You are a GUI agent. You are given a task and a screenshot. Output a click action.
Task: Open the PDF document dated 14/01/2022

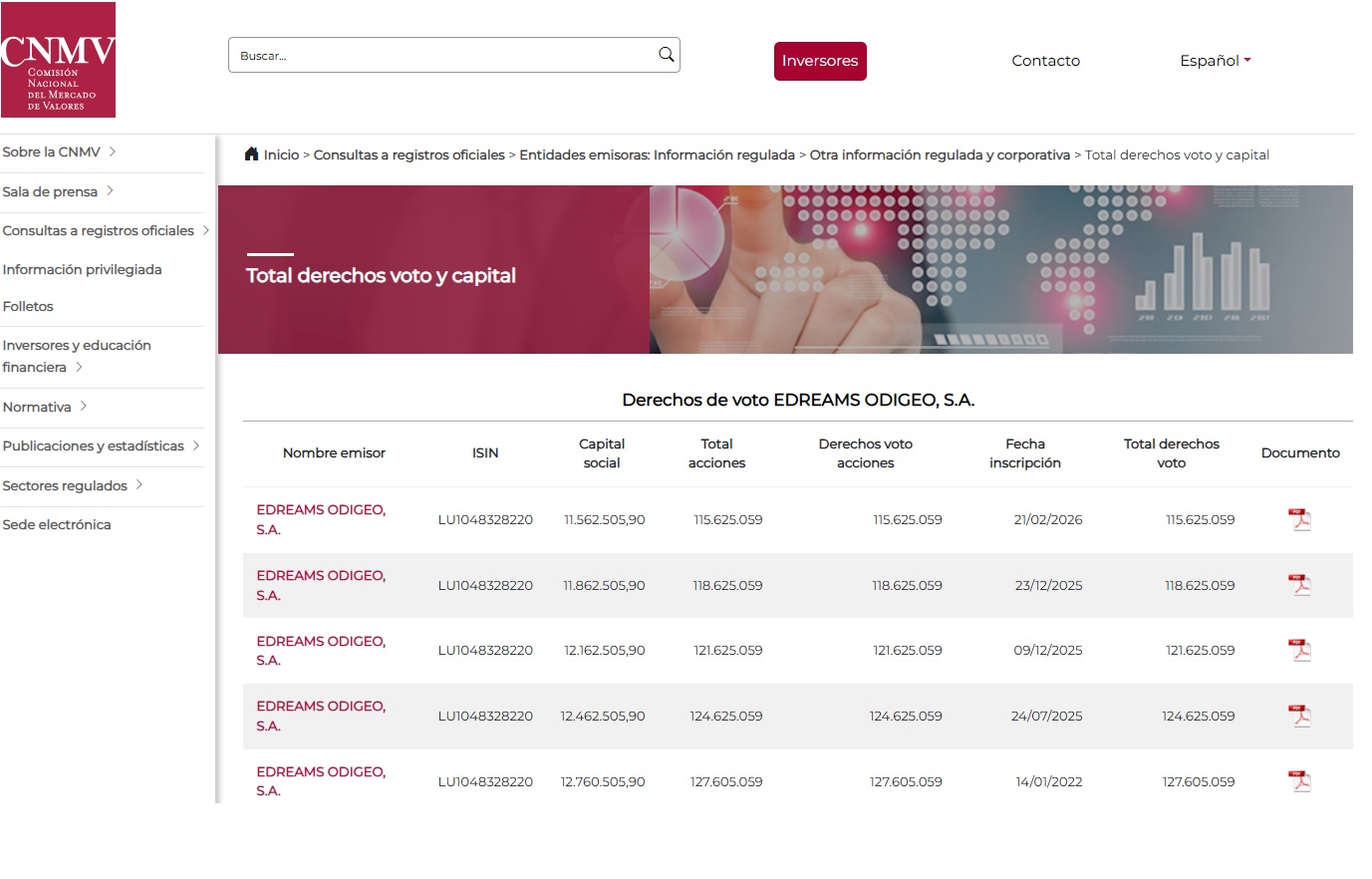(1300, 781)
